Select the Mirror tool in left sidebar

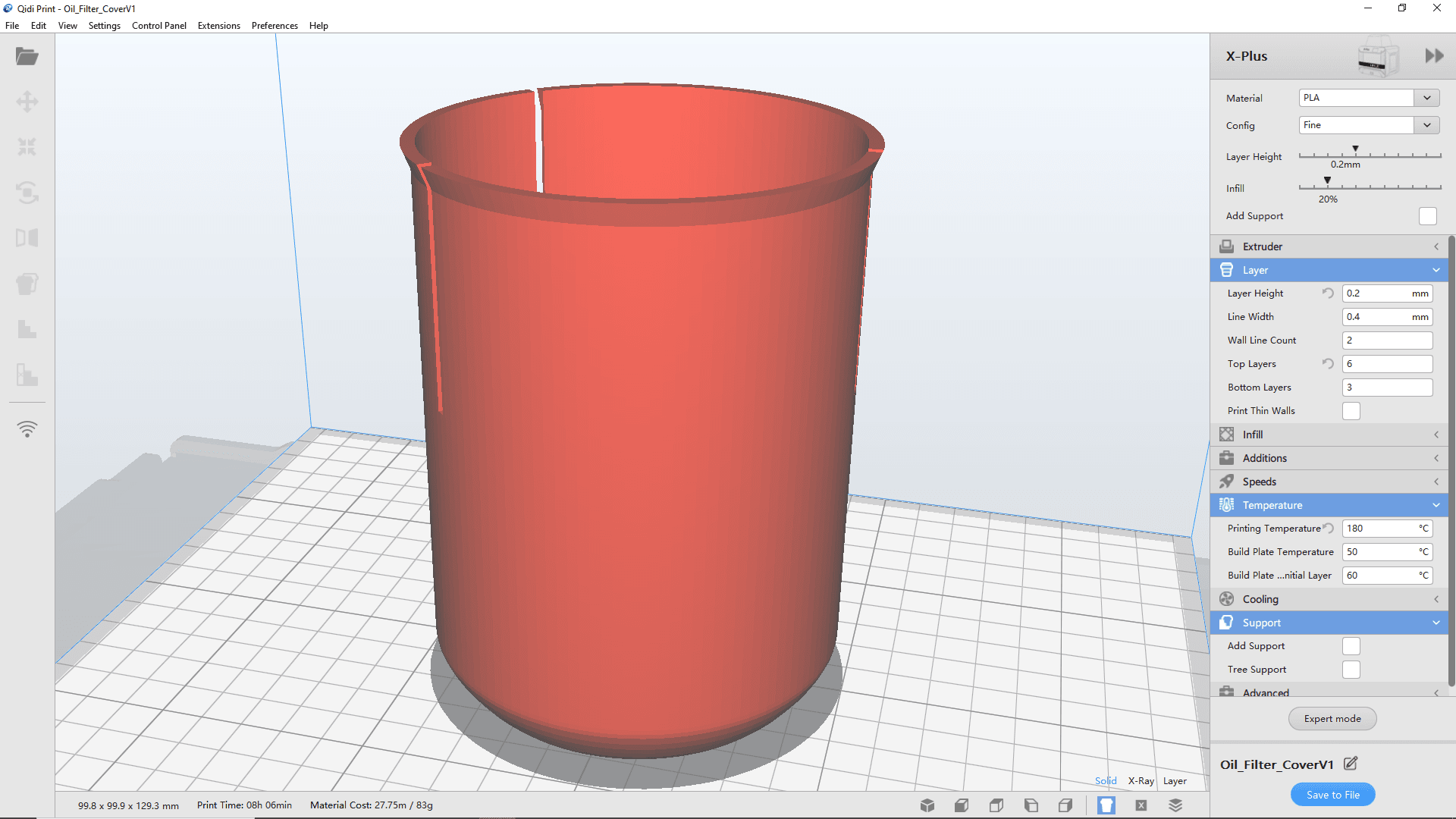(27, 238)
